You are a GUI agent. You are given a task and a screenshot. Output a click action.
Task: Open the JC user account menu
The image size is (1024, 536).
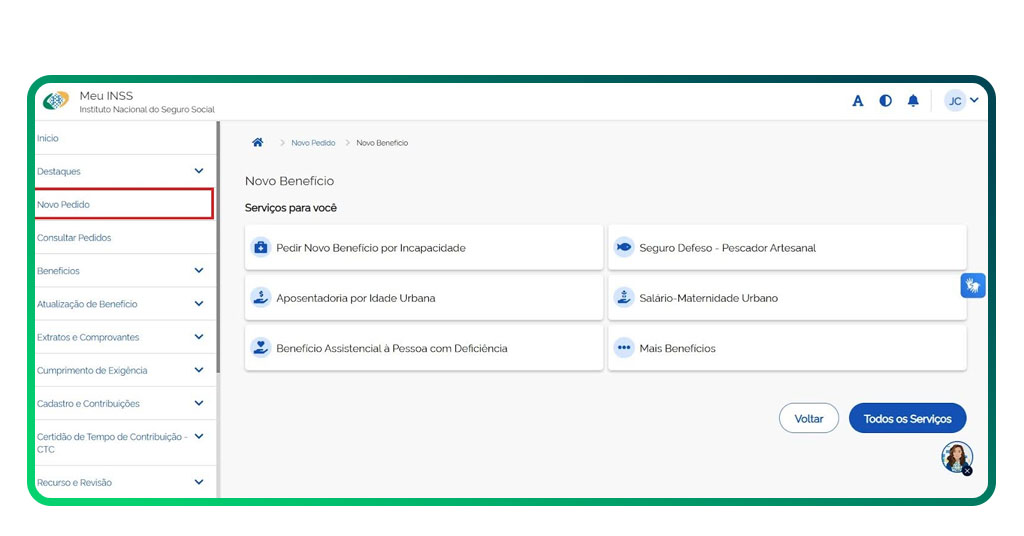point(962,101)
